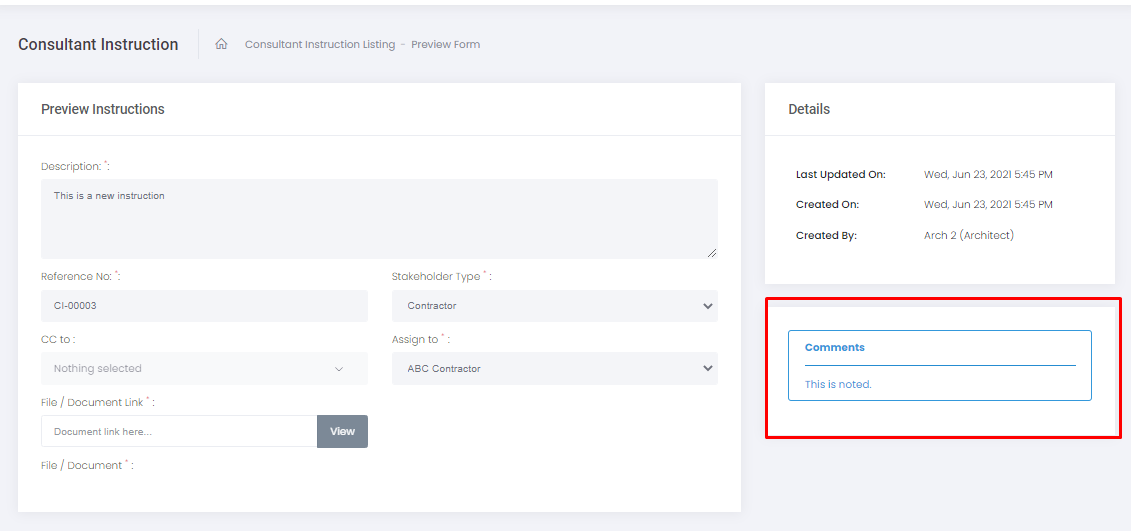This screenshot has width=1131, height=531.
Task: Click the Preview Instructions panel heading
Action: (102, 109)
